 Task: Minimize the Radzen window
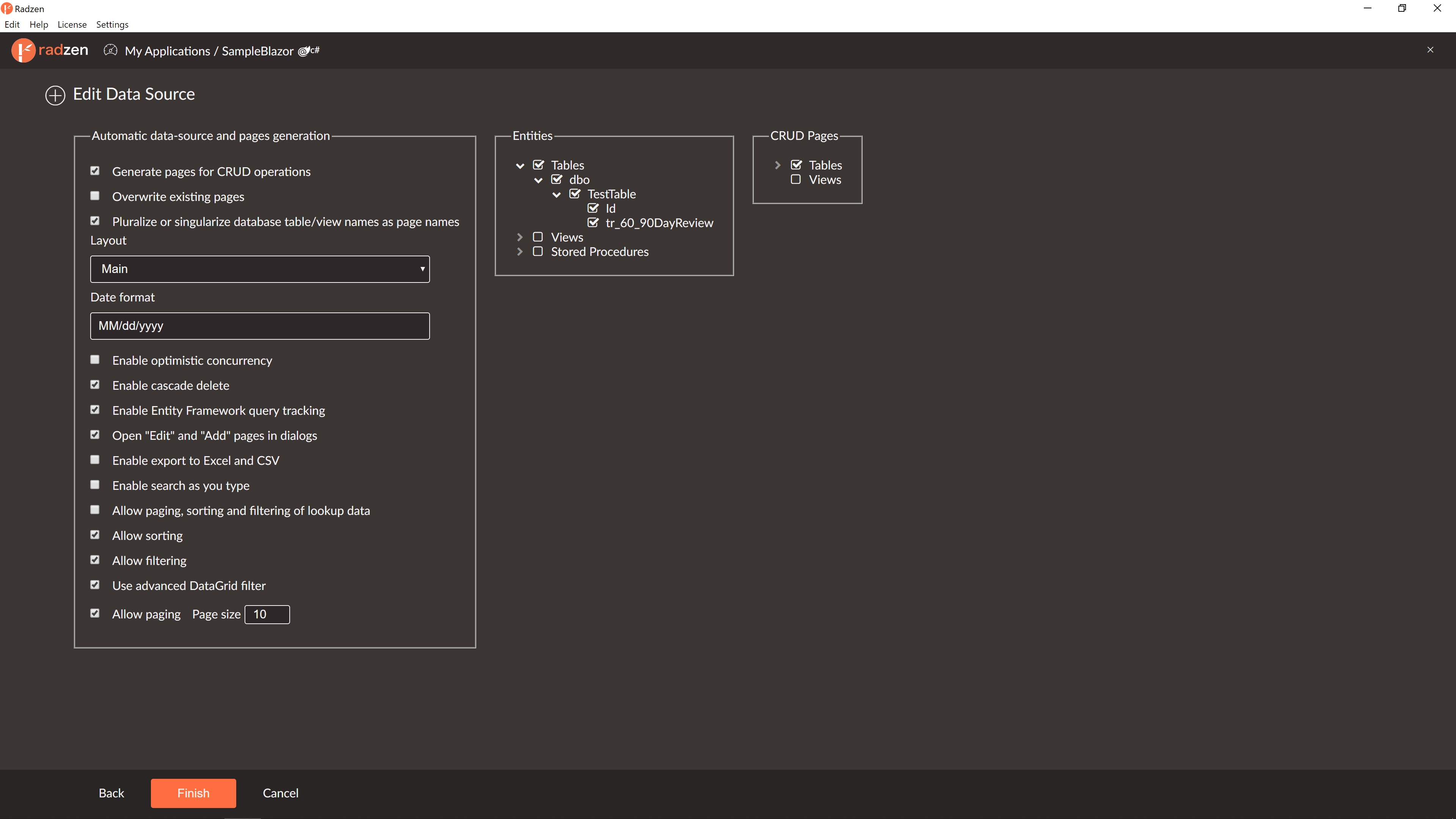pos(1367,8)
